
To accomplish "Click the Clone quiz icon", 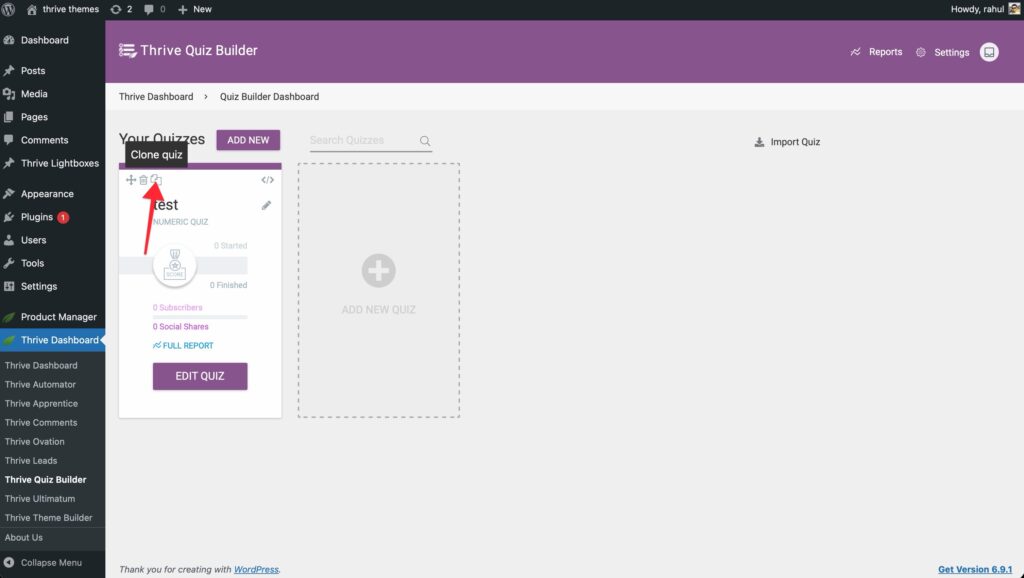I will [x=156, y=180].
